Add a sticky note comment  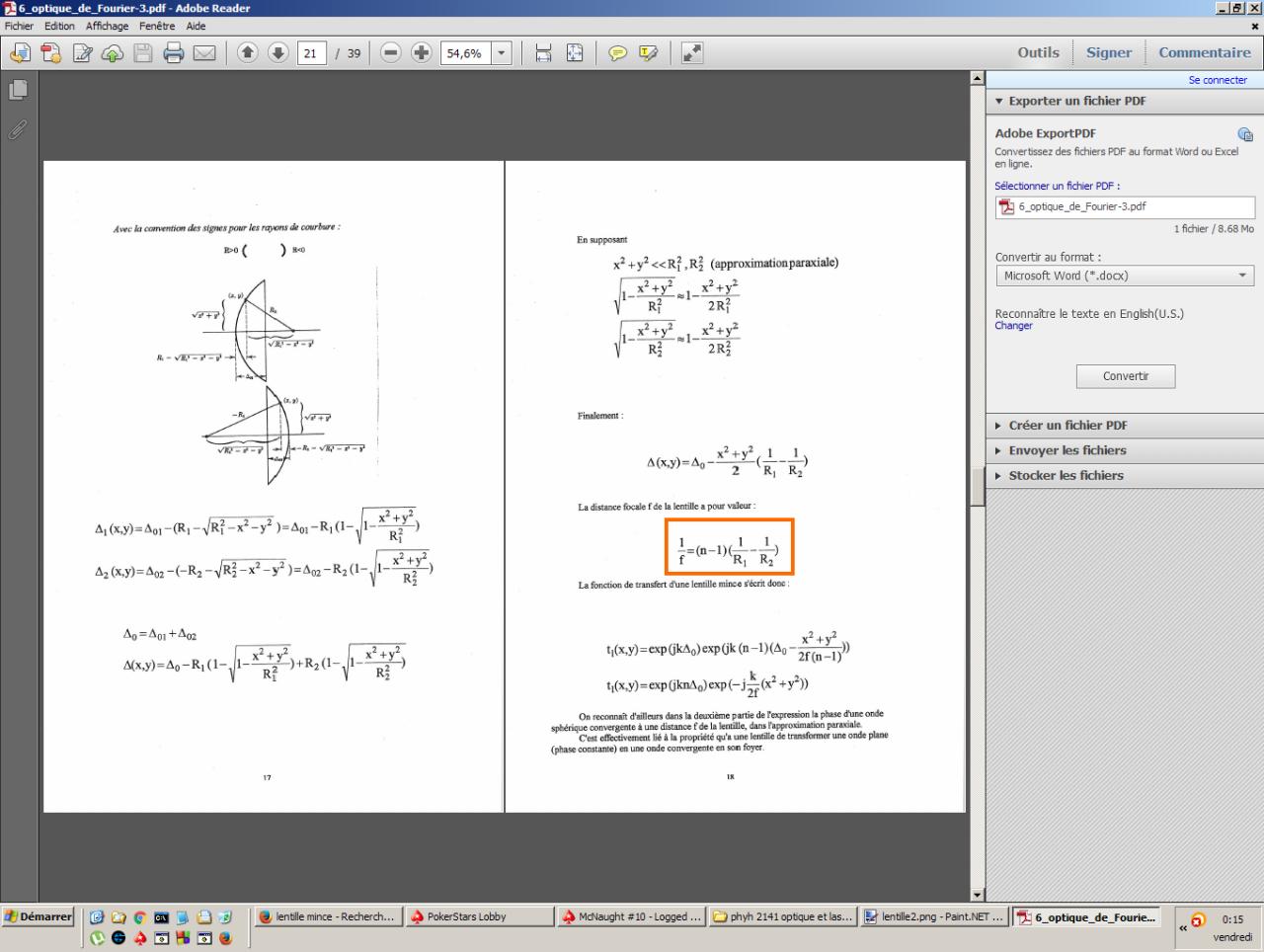pyautogui.click(x=617, y=53)
